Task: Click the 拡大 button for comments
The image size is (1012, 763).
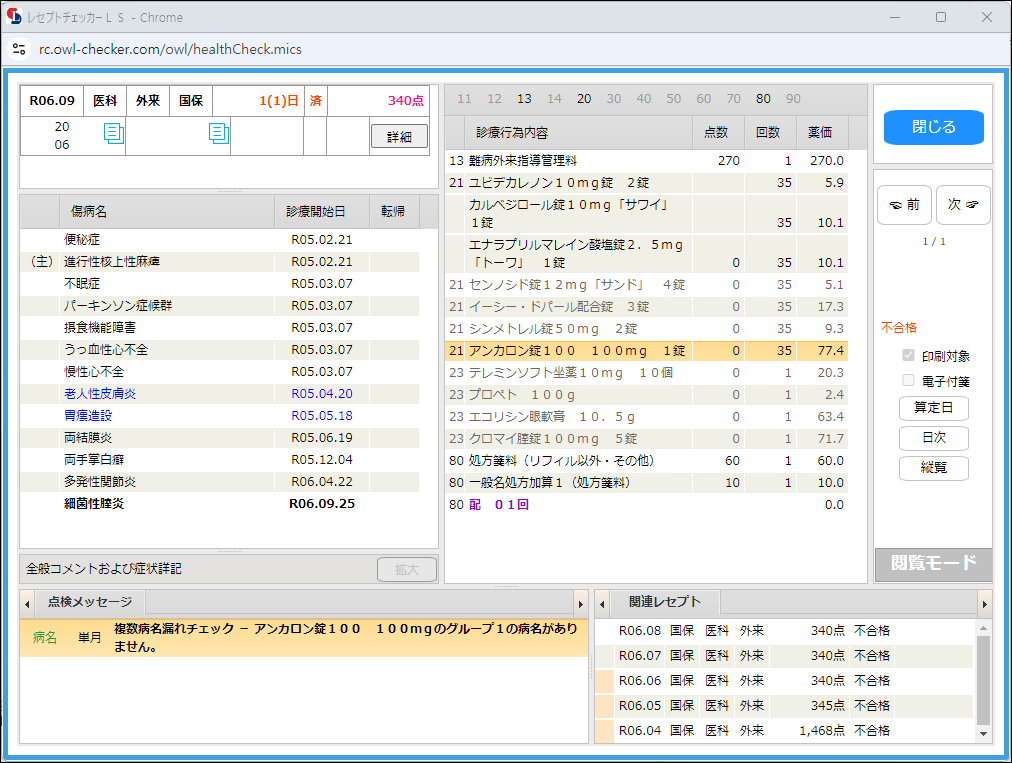Action: coord(407,569)
